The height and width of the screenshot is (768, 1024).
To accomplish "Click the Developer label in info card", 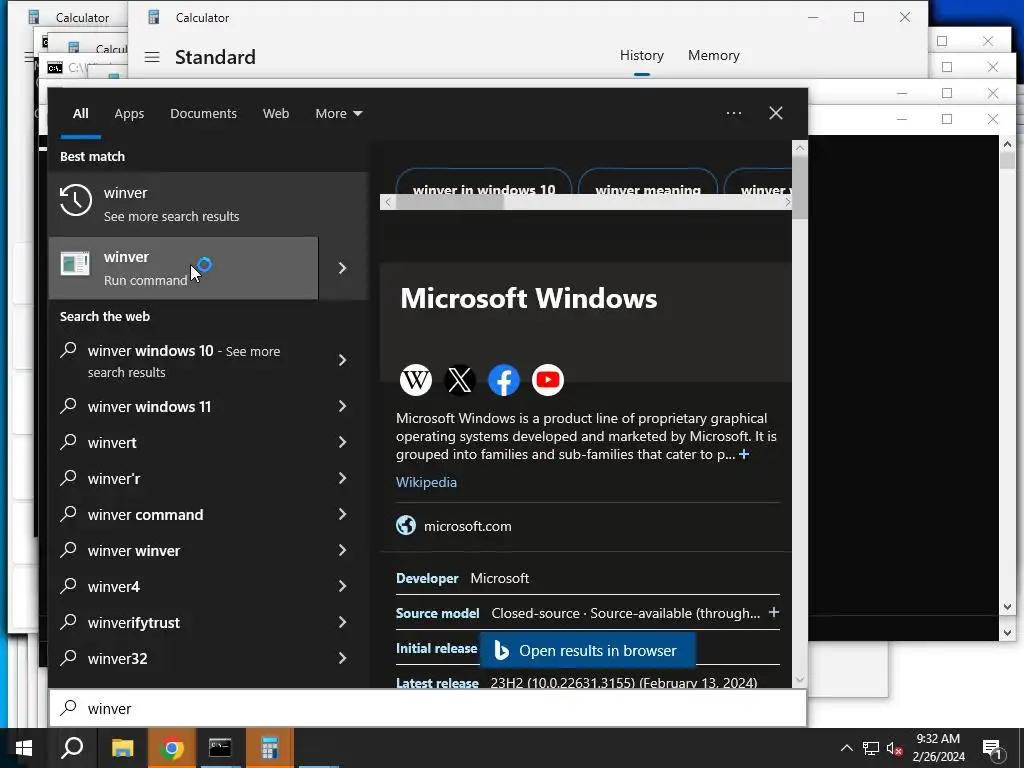I will (427, 578).
